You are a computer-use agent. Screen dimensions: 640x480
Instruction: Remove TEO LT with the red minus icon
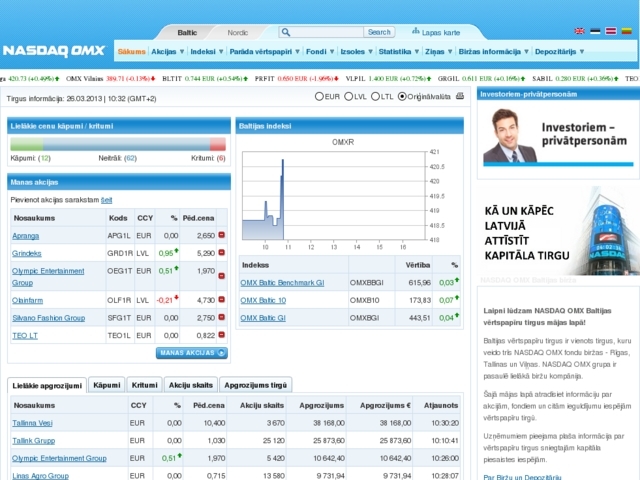pos(222,335)
